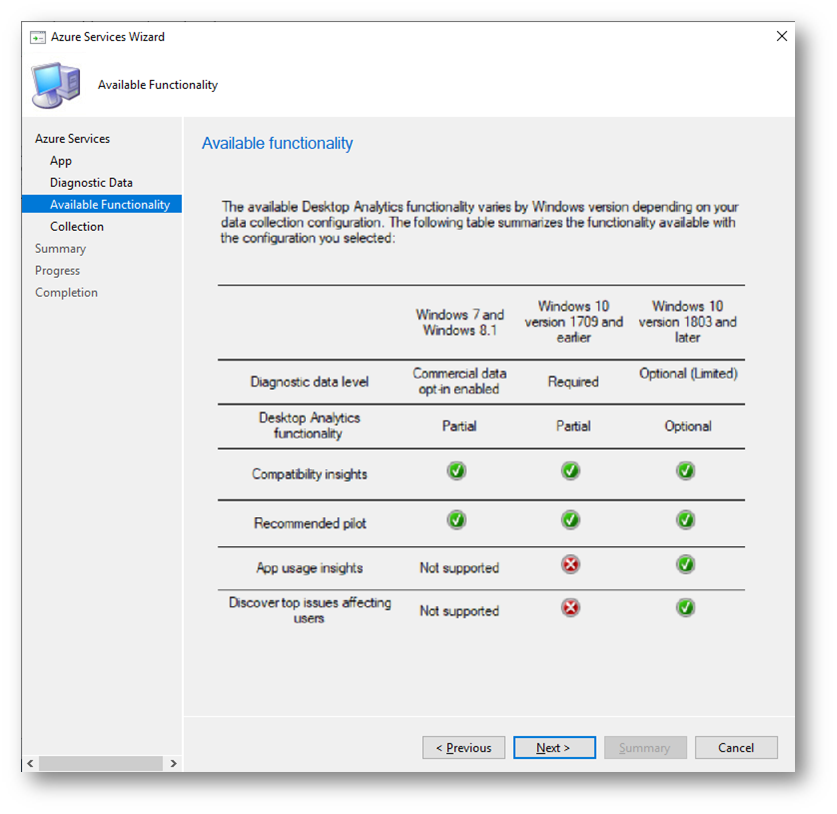This screenshot has height=814, width=837.
Task: Select Azure Services in the wizard navigation
Action: 72,139
